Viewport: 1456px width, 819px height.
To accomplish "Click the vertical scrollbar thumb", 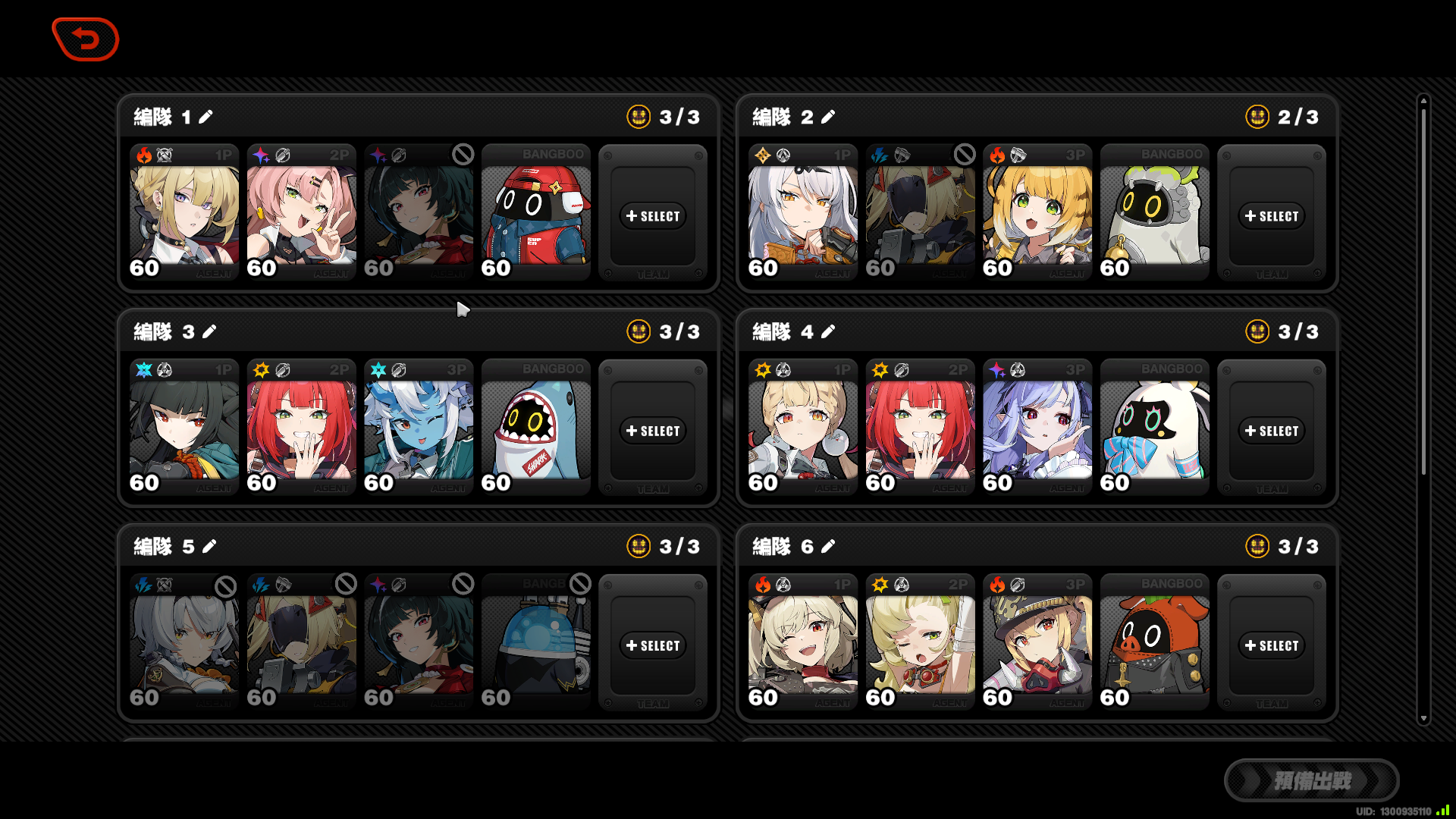I will point(1423,292).
